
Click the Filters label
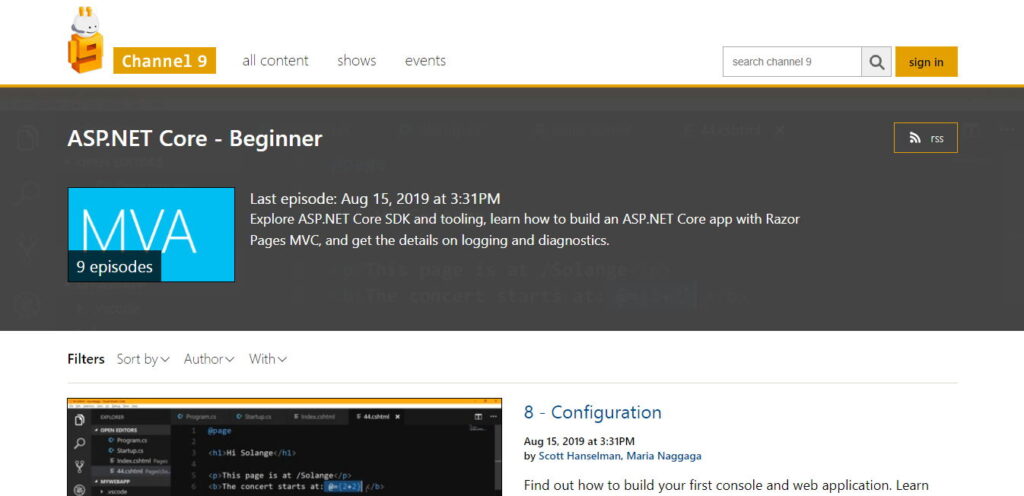[86, 359]
